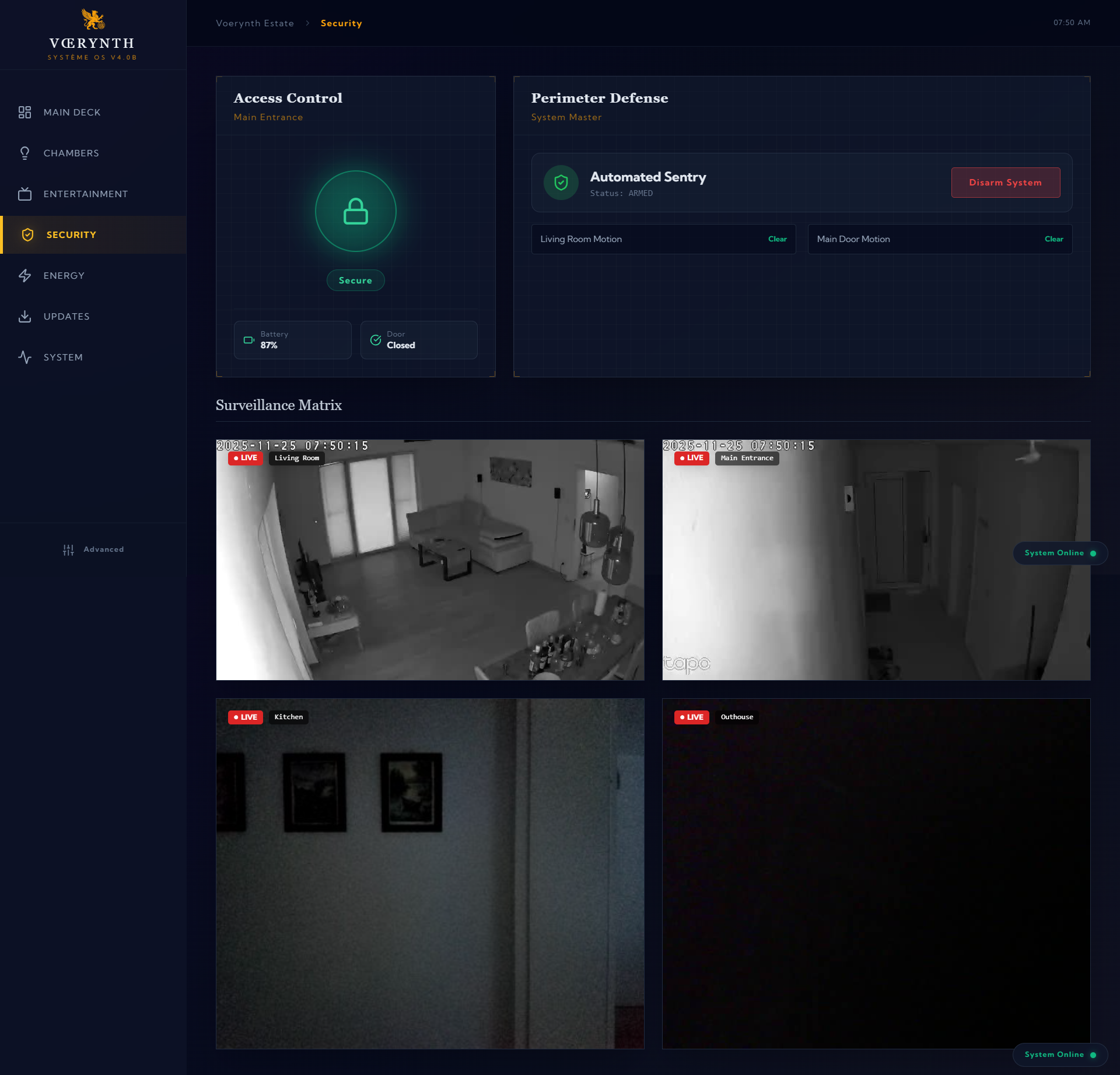
Task: Click the Automated Sentry shield icon
Action: point(561,183)
